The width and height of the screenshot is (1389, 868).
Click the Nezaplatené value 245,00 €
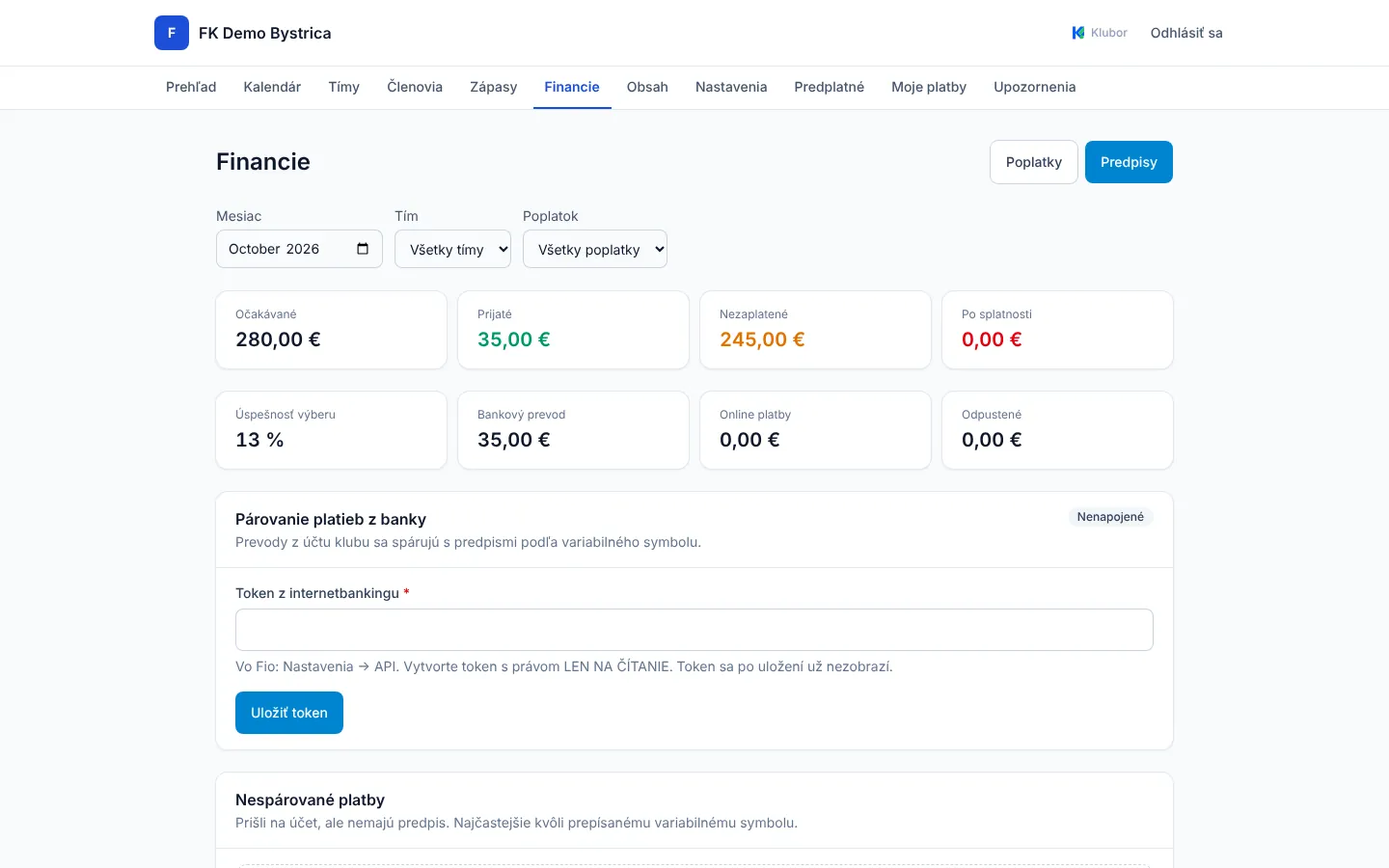[762, 339]
